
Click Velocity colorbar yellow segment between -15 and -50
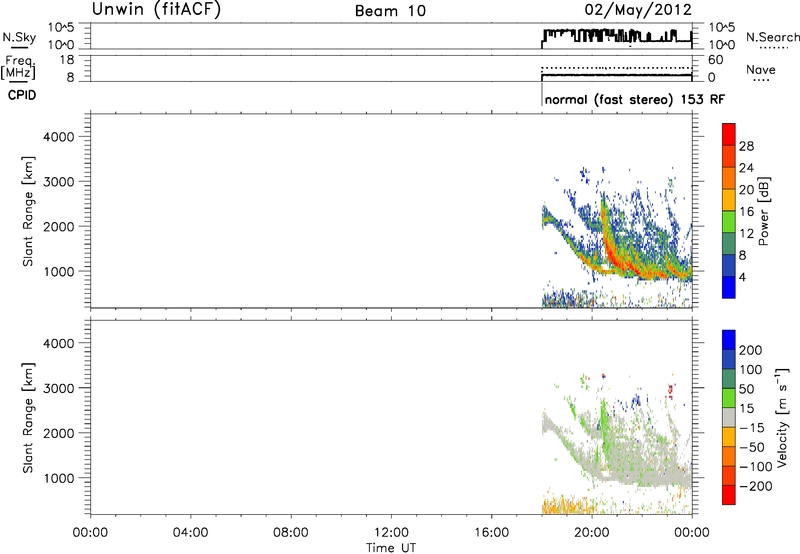[729, 437]
